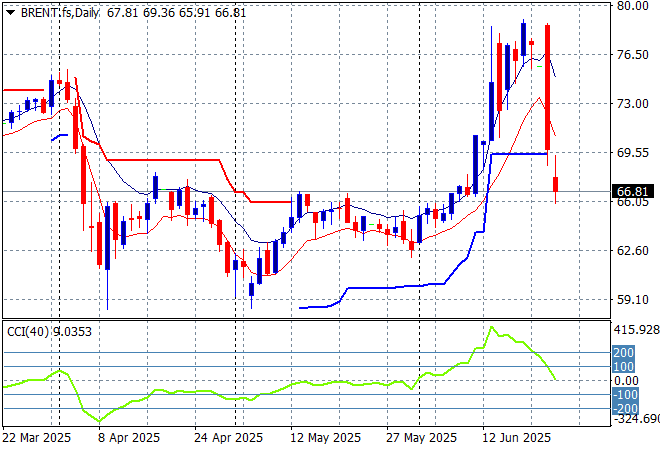This screenshot has height=450, width=660.
Task: Click the CCI 100 level label
Action: (623, 367)
